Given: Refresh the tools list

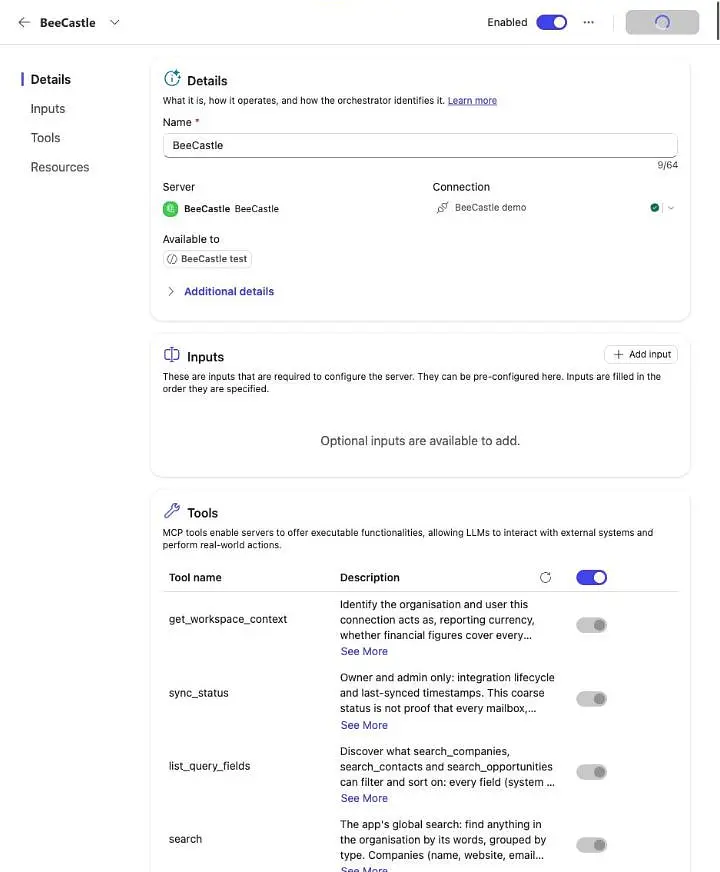Looking at the screenshot, I should point(545,577).
